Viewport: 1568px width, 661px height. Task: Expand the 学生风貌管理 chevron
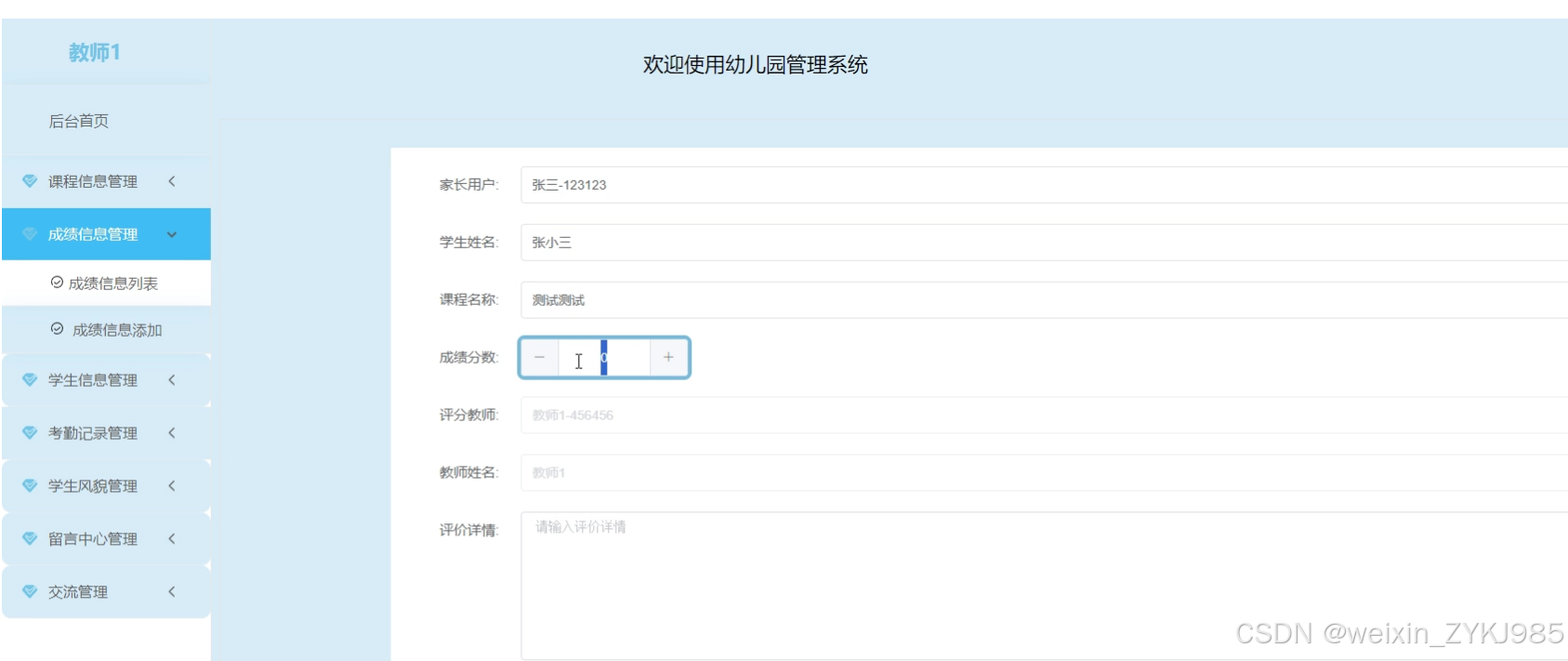[x=172, y=486]
